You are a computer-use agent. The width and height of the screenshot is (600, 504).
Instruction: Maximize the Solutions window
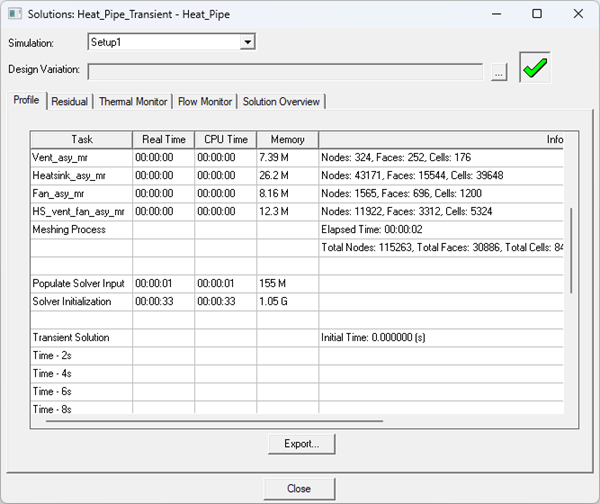click(537, 14)
